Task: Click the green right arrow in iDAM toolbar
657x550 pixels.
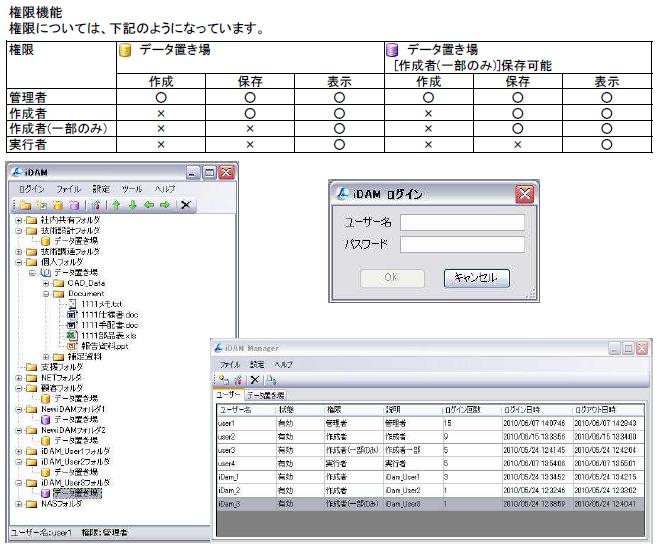Action: point(165,205)
